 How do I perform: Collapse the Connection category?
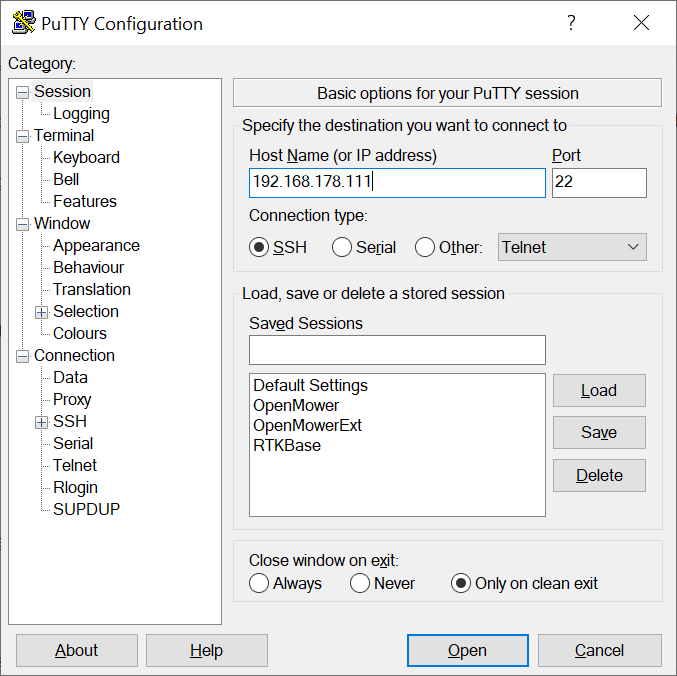pos(23,356)
